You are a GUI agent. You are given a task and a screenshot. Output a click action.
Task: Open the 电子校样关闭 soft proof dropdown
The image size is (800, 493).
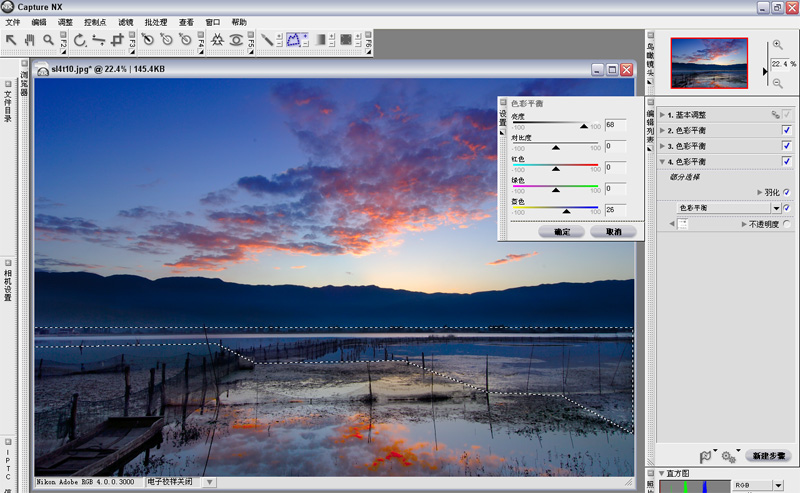tap(210, 482)
